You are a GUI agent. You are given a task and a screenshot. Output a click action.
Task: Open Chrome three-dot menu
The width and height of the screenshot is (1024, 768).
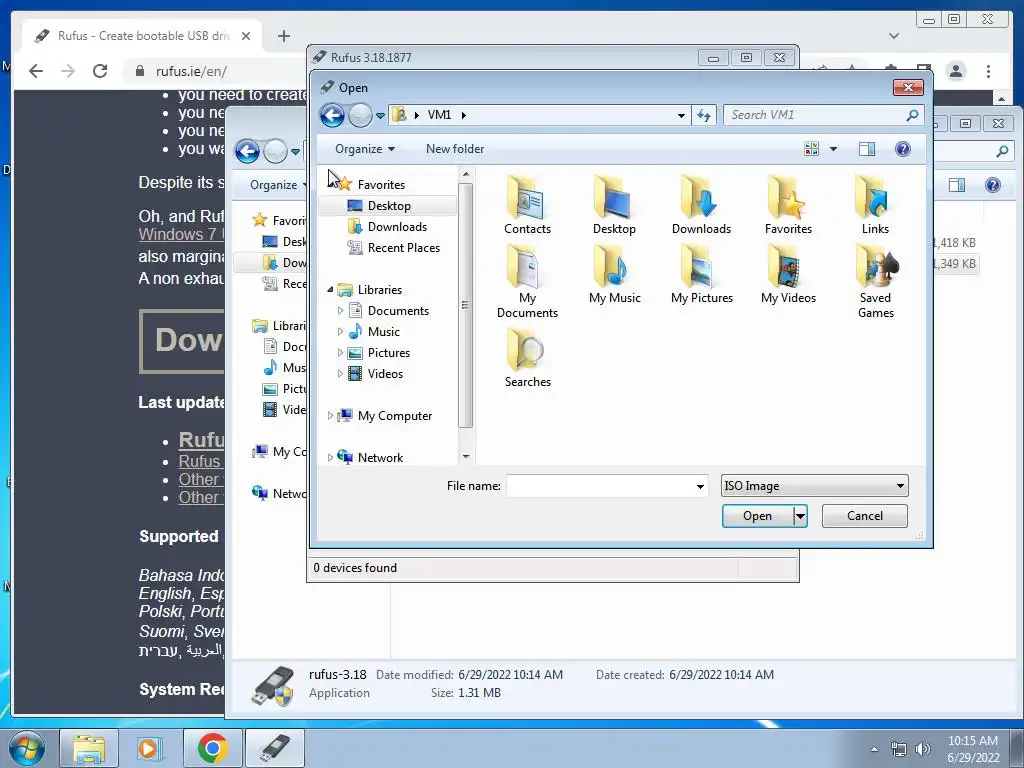[x=988, y=71]
